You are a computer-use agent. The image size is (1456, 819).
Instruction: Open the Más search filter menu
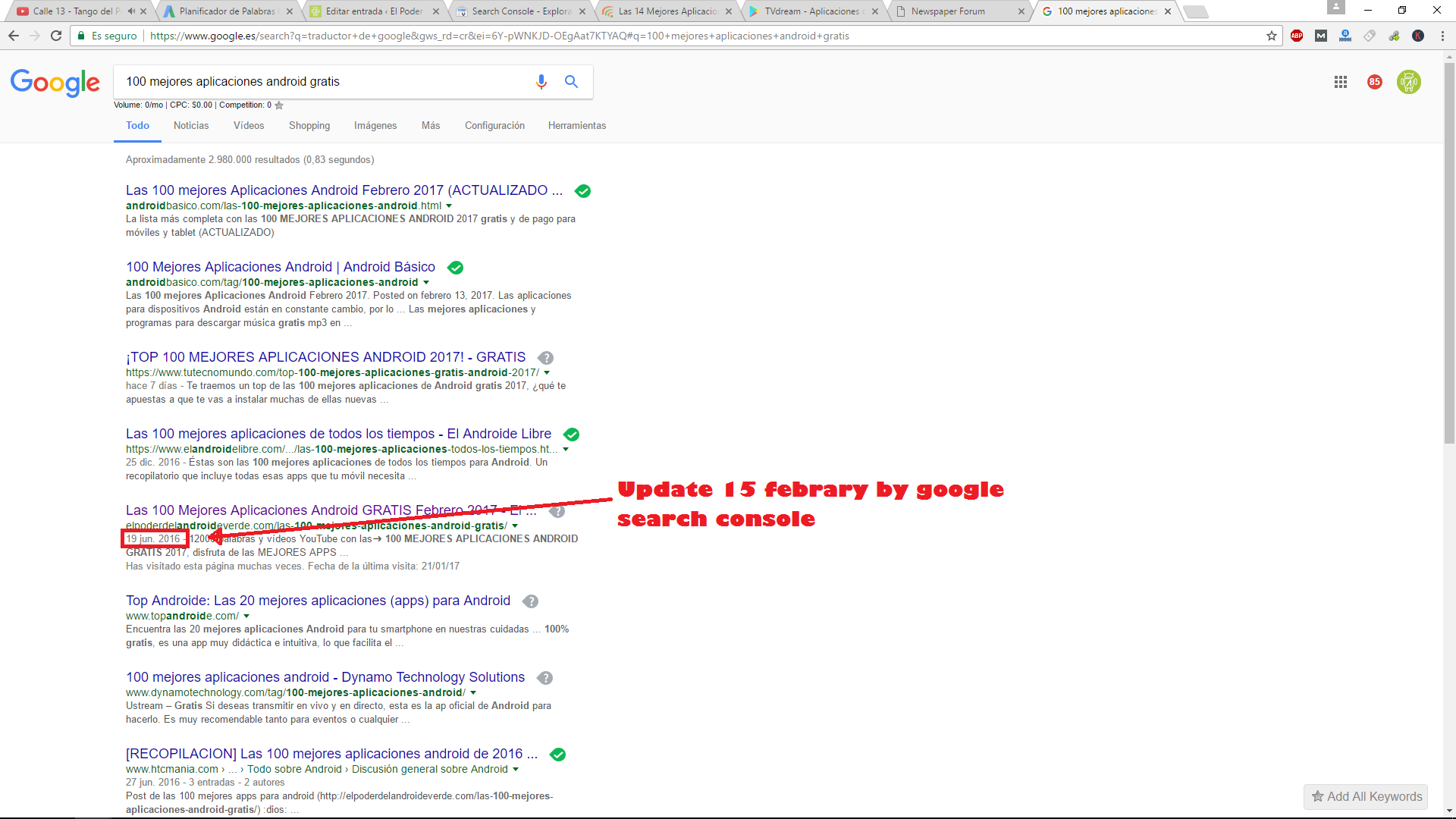tap(431, 126)
